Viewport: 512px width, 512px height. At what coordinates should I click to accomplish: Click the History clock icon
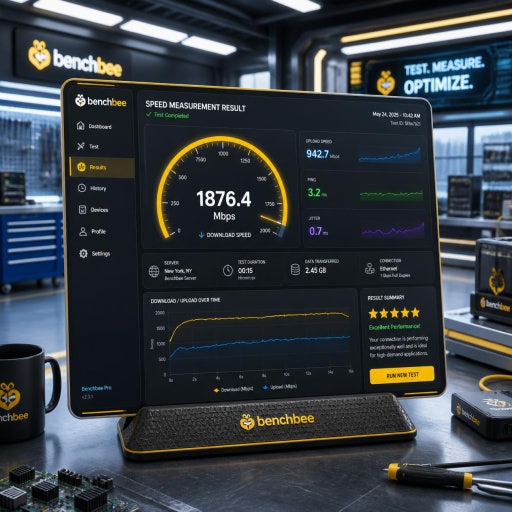pyautogui.click(x=82, y=188)
